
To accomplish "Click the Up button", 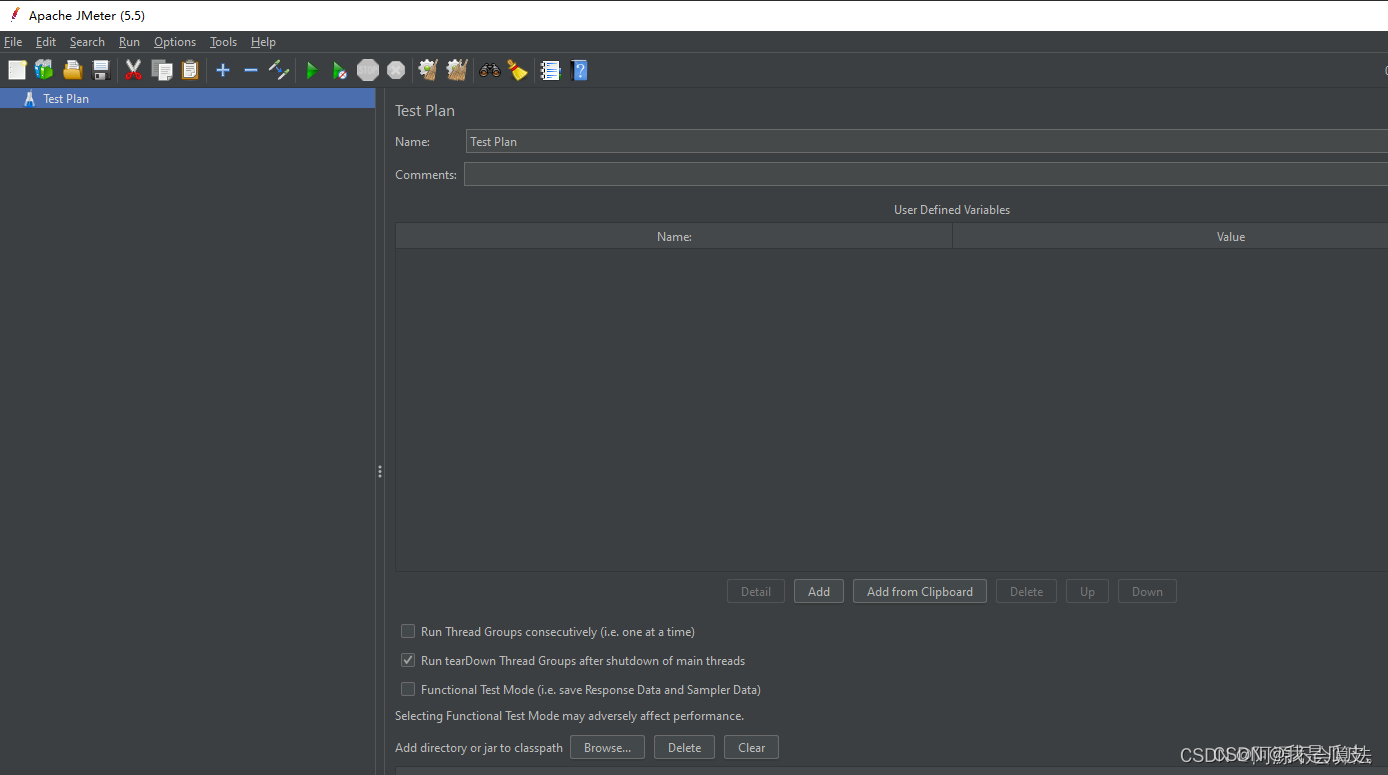I will point(1087,591).
